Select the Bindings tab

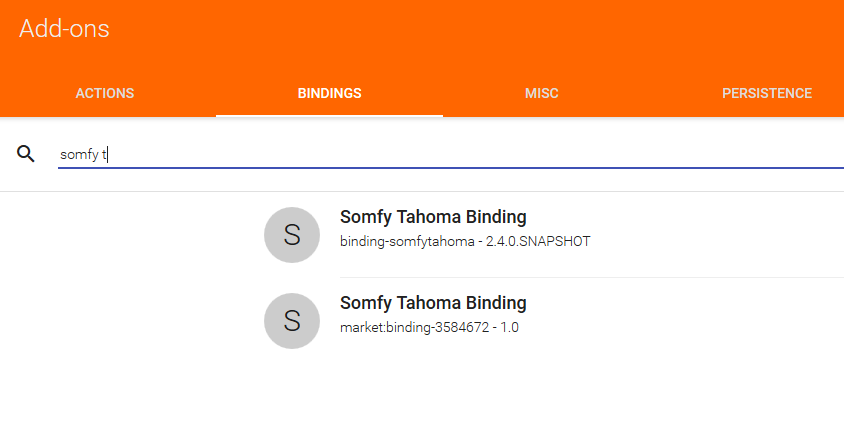[x=329, y=93]
